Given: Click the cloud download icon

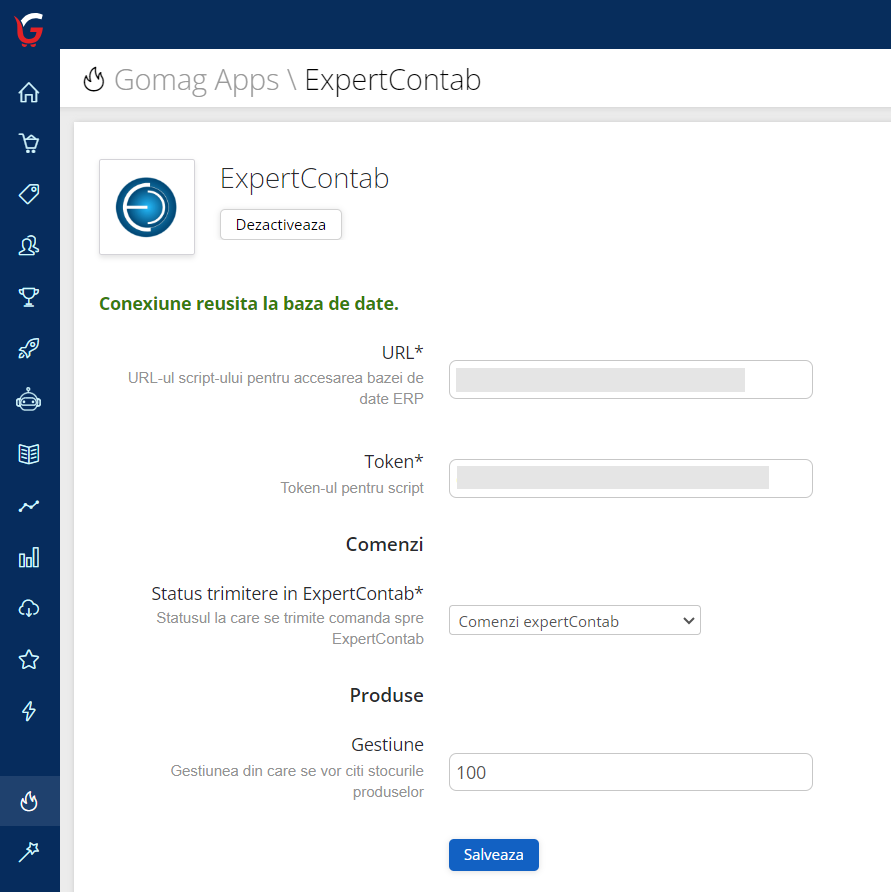Looking at the screenshot, I should pos(29,608).
